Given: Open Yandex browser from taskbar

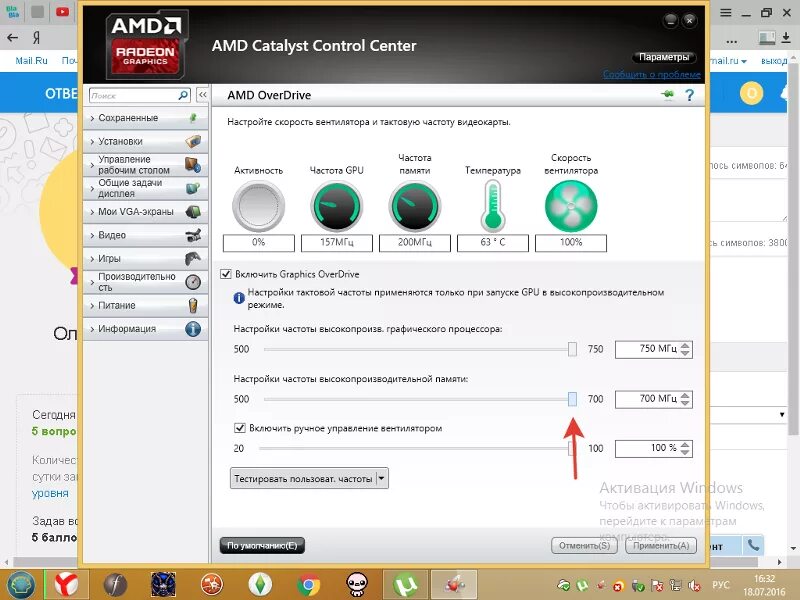Looking at the screenshot, I should click(x=67, y=584).
